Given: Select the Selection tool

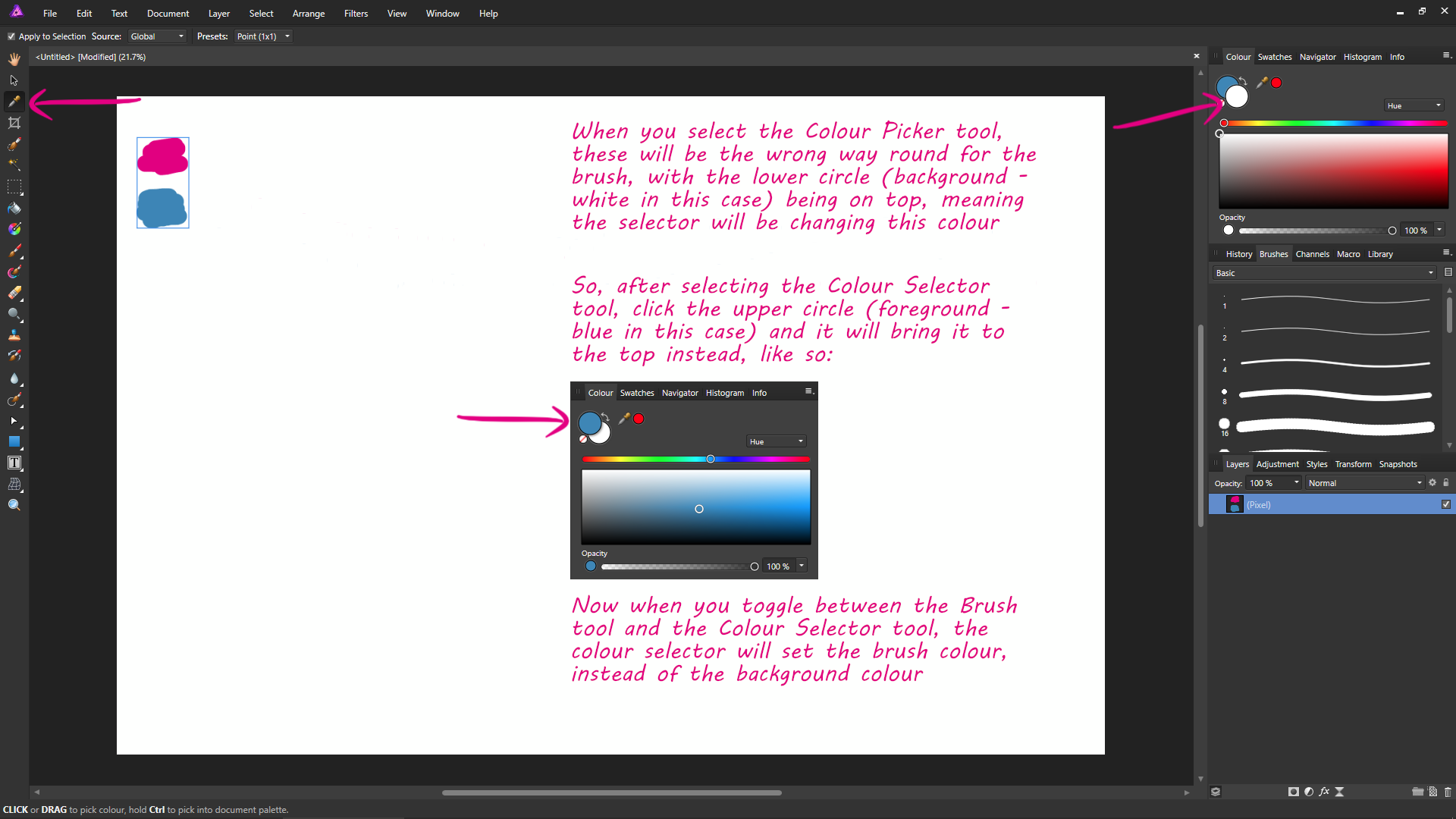Looking at the screenshot, I should pos(14,80).
